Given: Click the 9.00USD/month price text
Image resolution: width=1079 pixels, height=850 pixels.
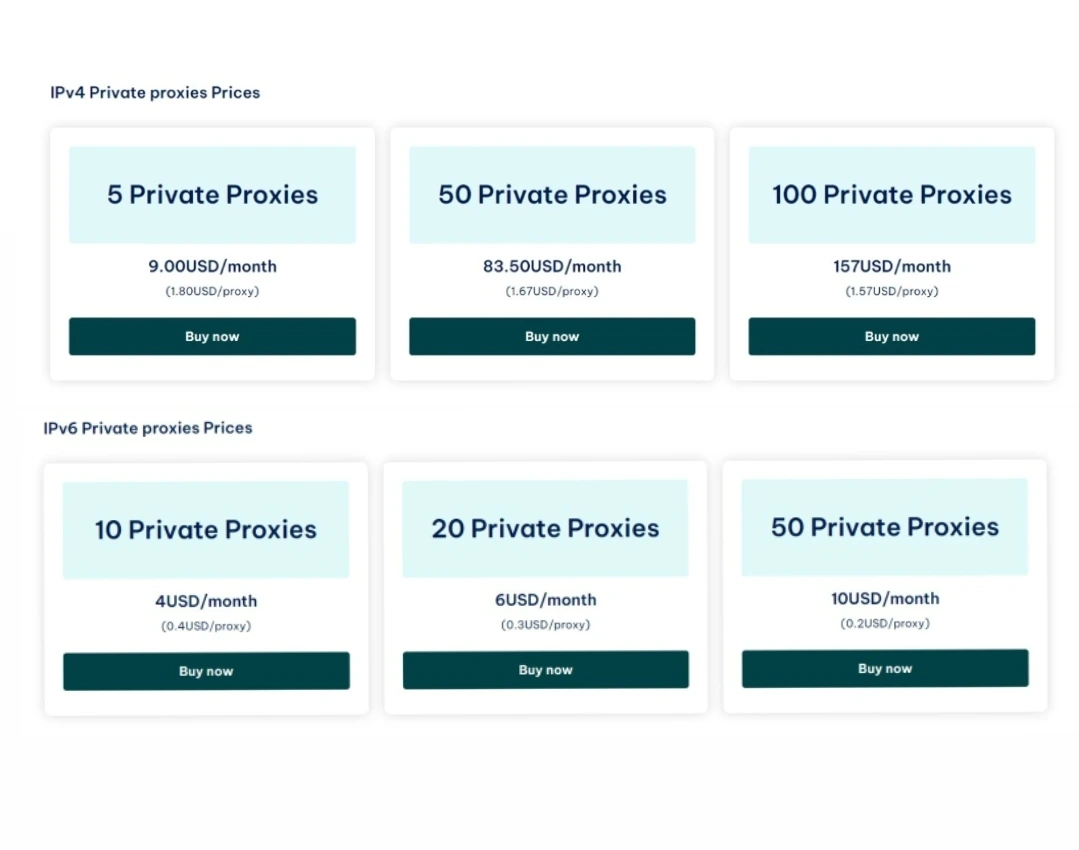Looking at the screenshot, I should click(212, 266).
